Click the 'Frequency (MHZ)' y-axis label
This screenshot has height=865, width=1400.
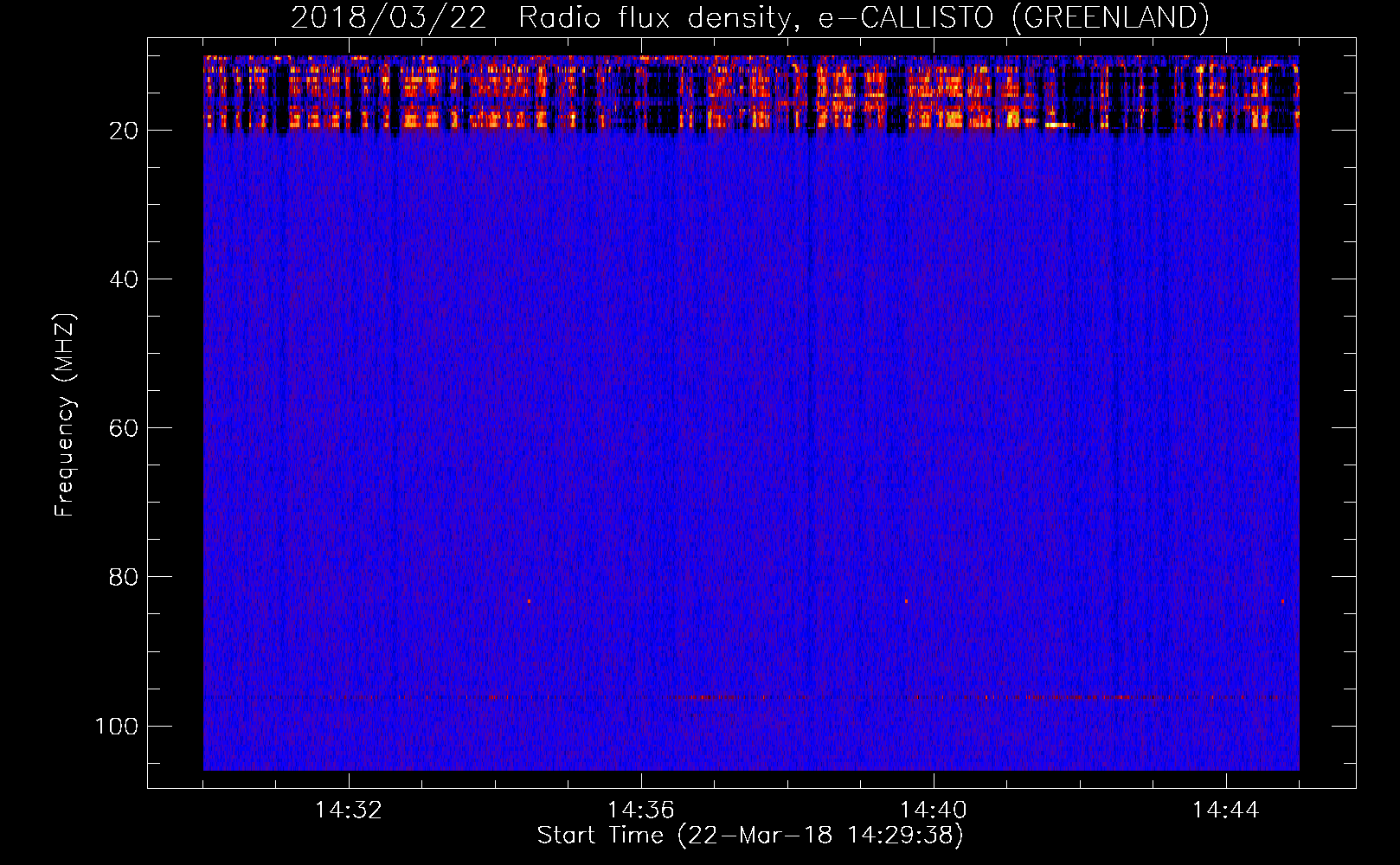[x=65, y=415]
